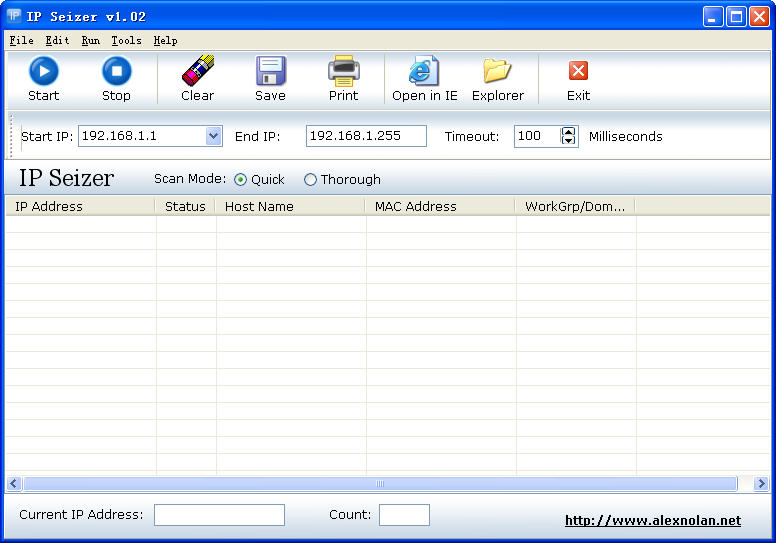Switch to Thorough scan mode

310,180
